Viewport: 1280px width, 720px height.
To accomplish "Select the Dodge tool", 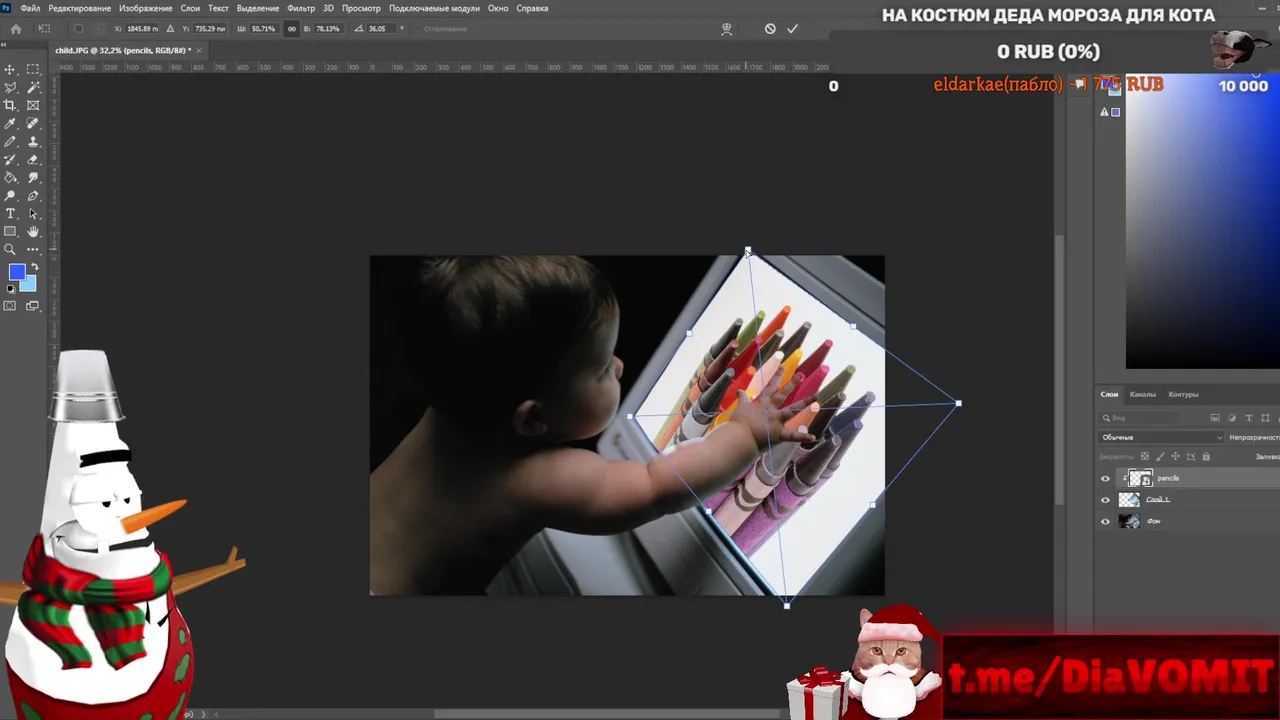I will [x=11, y=195].
